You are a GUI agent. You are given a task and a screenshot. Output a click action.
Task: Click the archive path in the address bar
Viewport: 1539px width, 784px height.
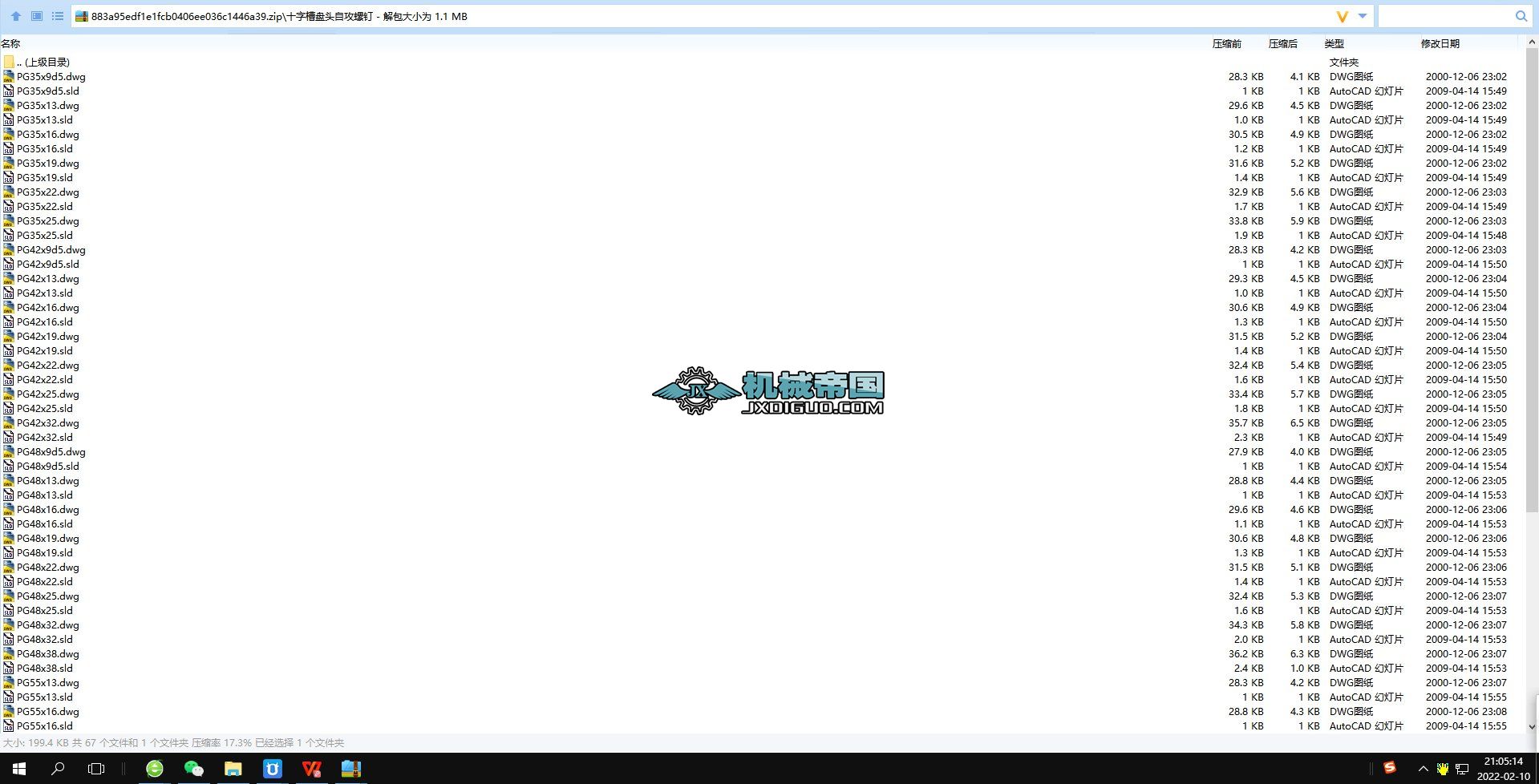(279, 16)
